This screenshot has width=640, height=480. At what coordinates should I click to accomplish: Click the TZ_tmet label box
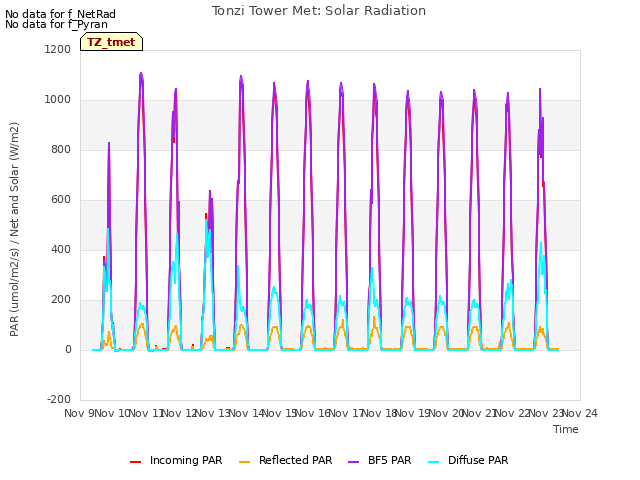coord(111,42)
